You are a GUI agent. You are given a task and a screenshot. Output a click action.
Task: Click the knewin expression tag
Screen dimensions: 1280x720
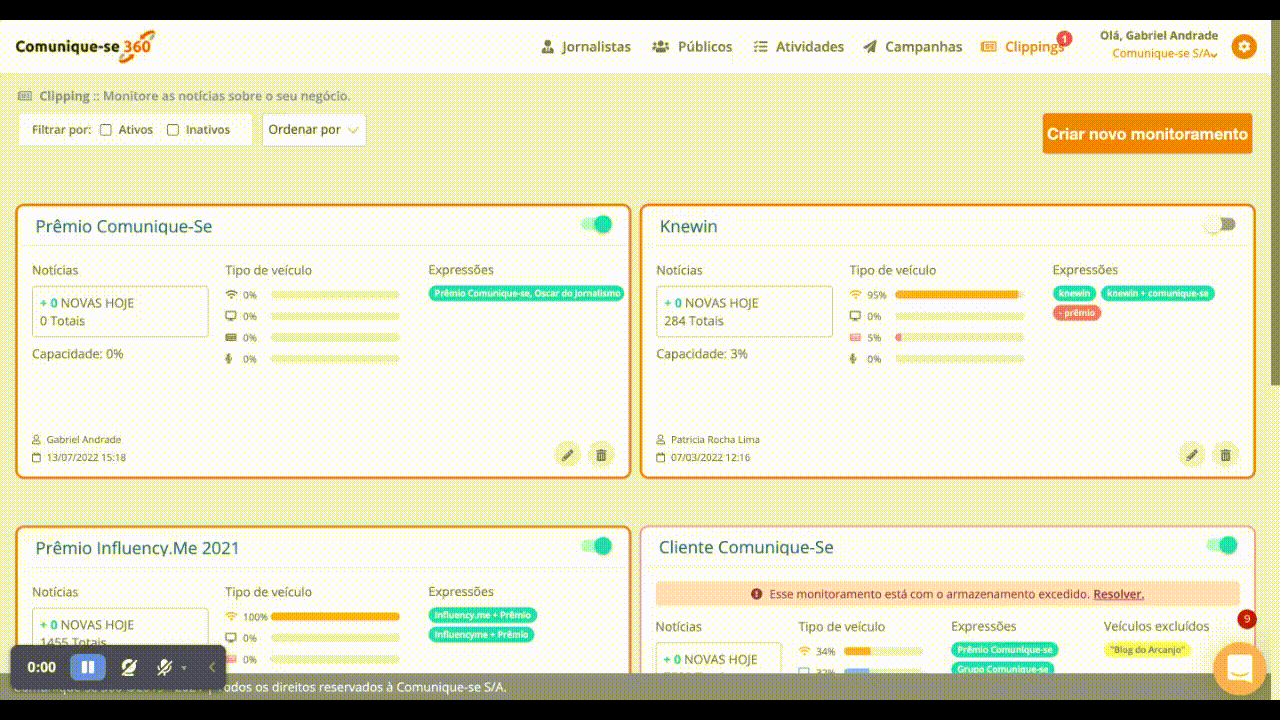tap(1075, 293)
